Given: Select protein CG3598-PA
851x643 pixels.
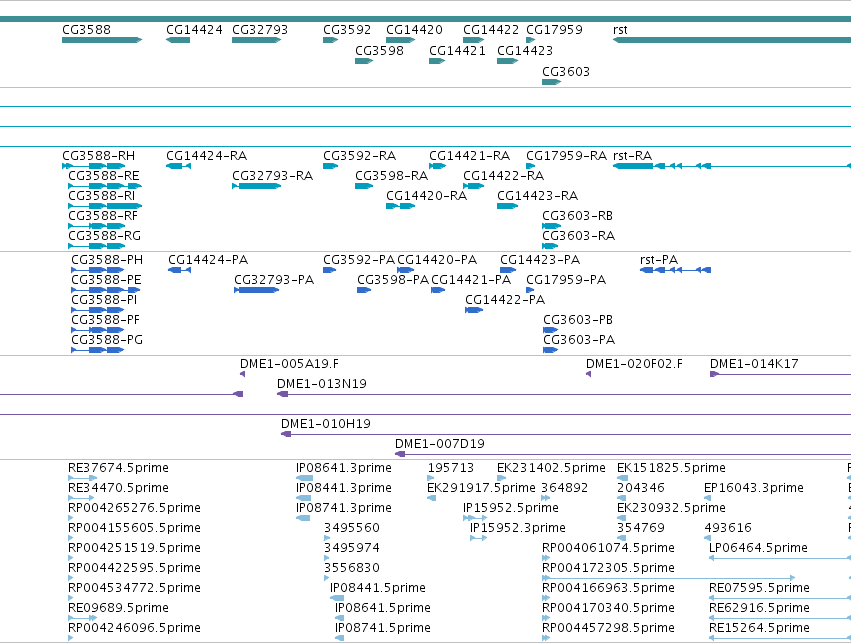Looking at the screenshot, I should pos(364,290).
